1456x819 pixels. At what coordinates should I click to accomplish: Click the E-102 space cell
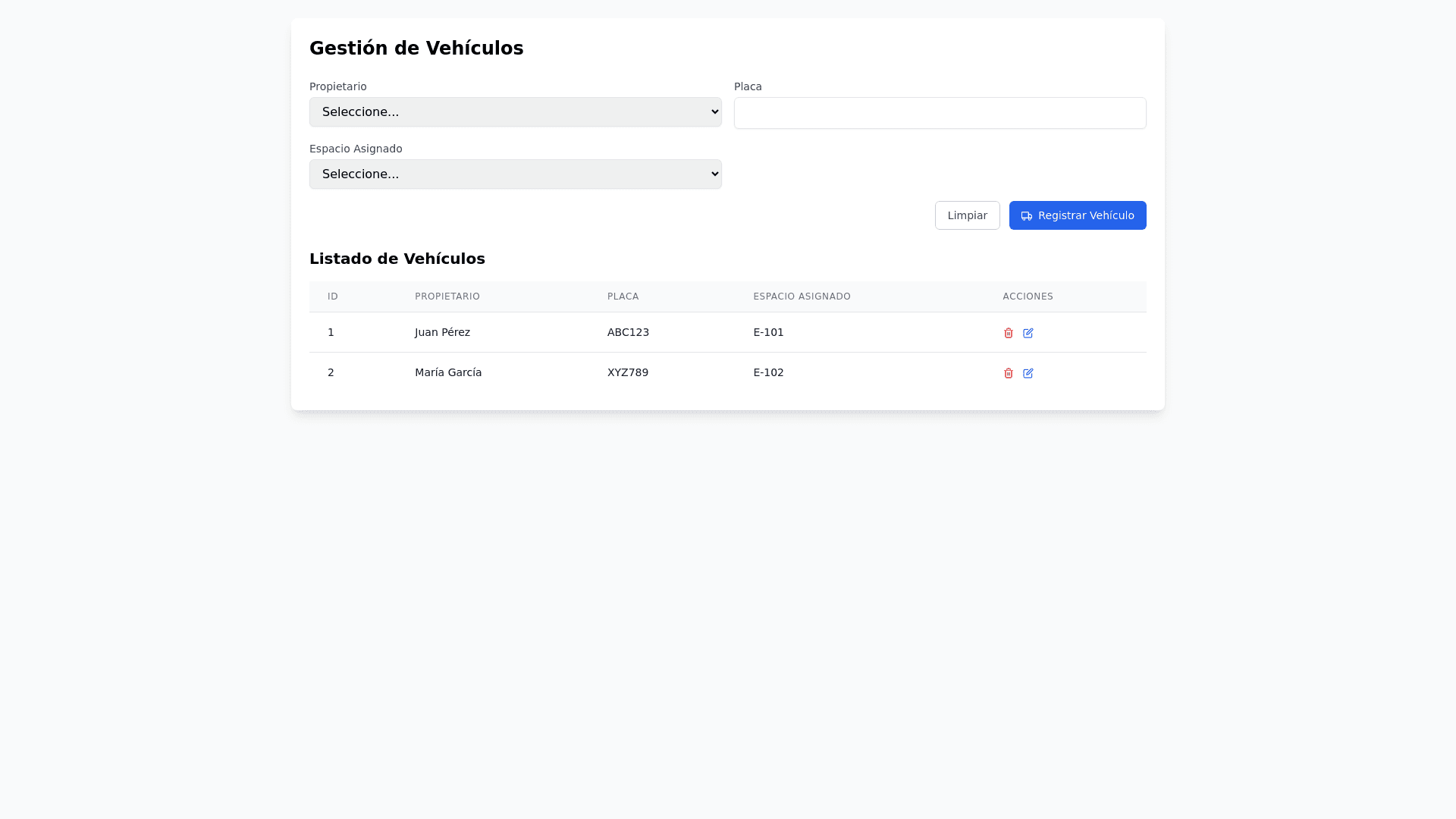click(768, 372)
